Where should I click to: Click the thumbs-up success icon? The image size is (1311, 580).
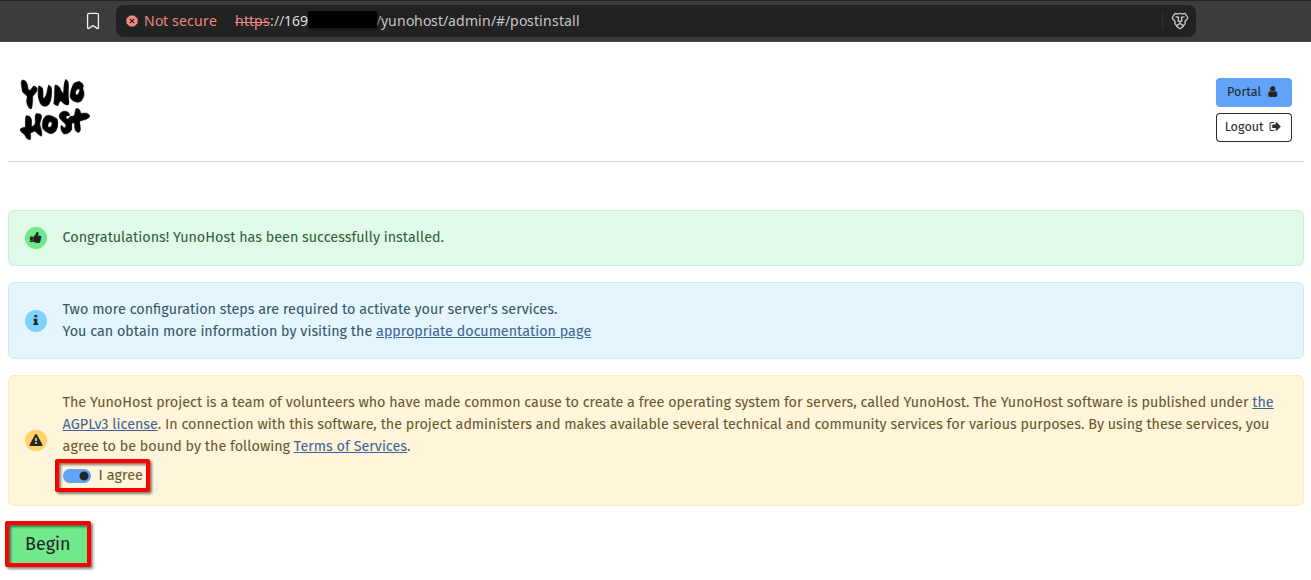coord(36,238)
